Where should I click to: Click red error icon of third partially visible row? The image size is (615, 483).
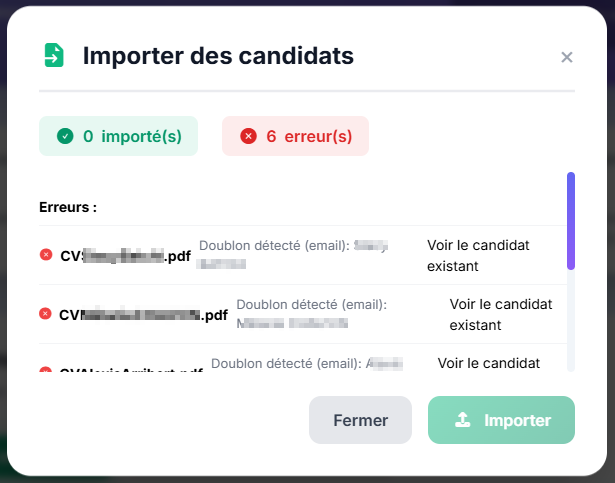(45, 369)
